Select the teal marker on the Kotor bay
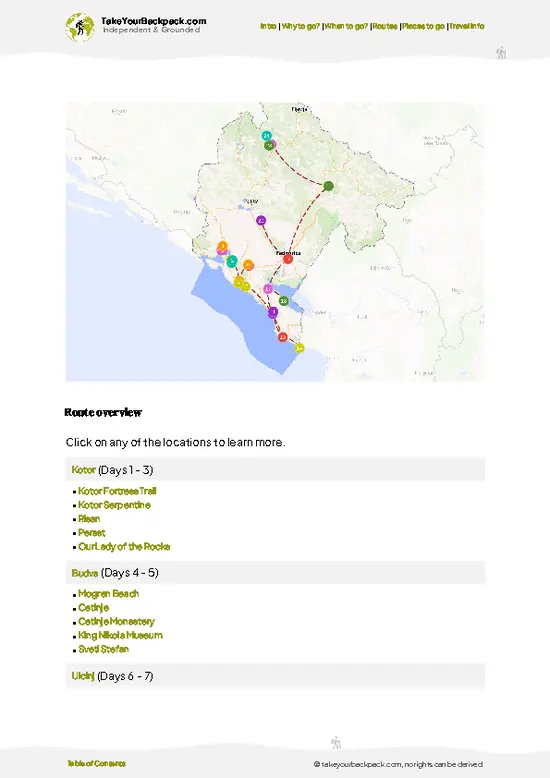 click(232, 260)
